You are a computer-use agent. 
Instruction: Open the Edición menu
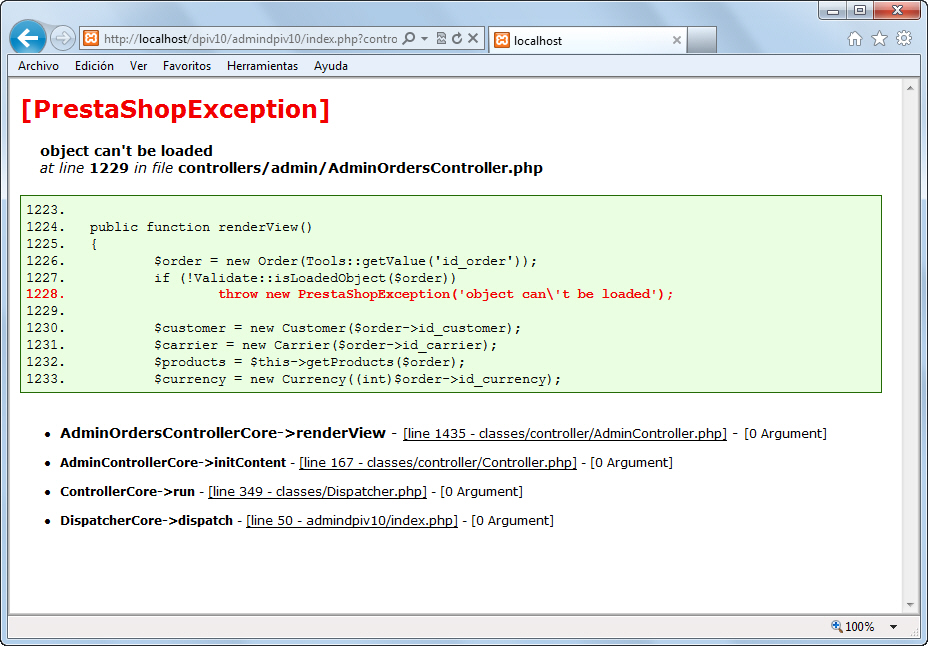click(94, 66)
